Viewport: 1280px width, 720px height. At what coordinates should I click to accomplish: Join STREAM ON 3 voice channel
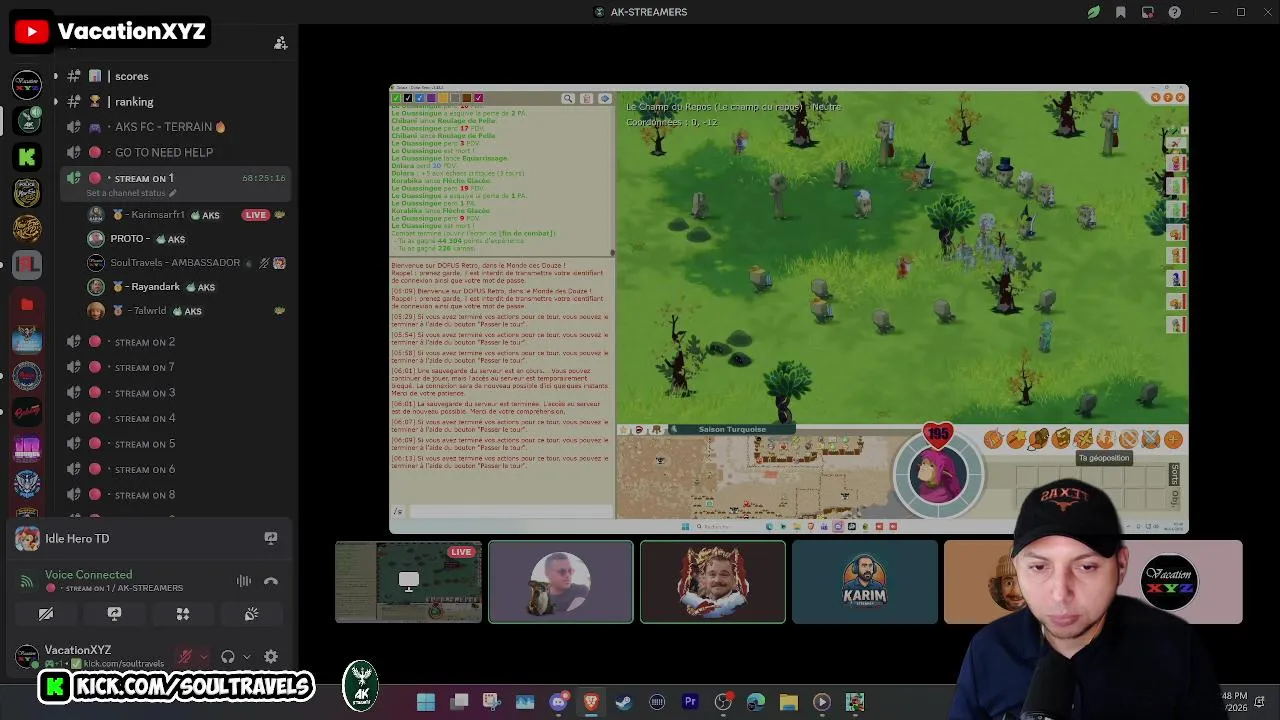[145, 393]
